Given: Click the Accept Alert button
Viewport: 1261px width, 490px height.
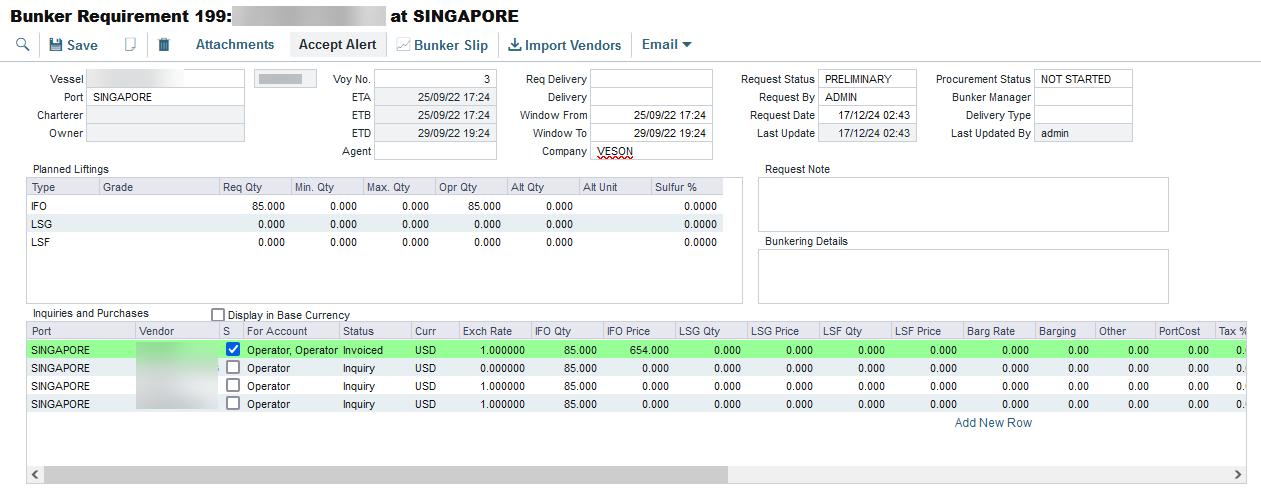Looking at the screenshot, I should [x=337, y=45].
